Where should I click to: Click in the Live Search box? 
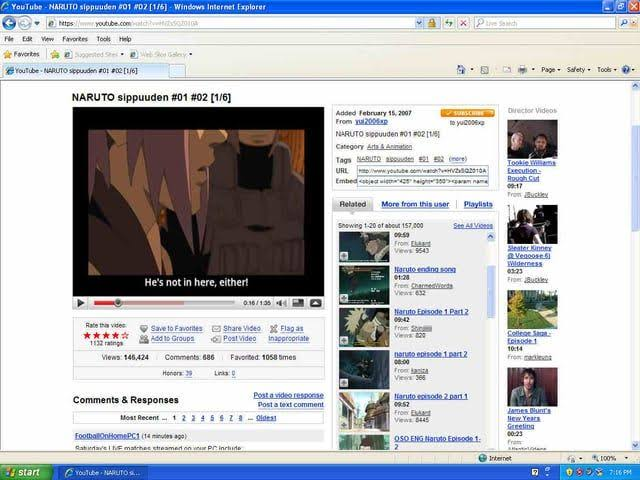(x=545, y=23)
